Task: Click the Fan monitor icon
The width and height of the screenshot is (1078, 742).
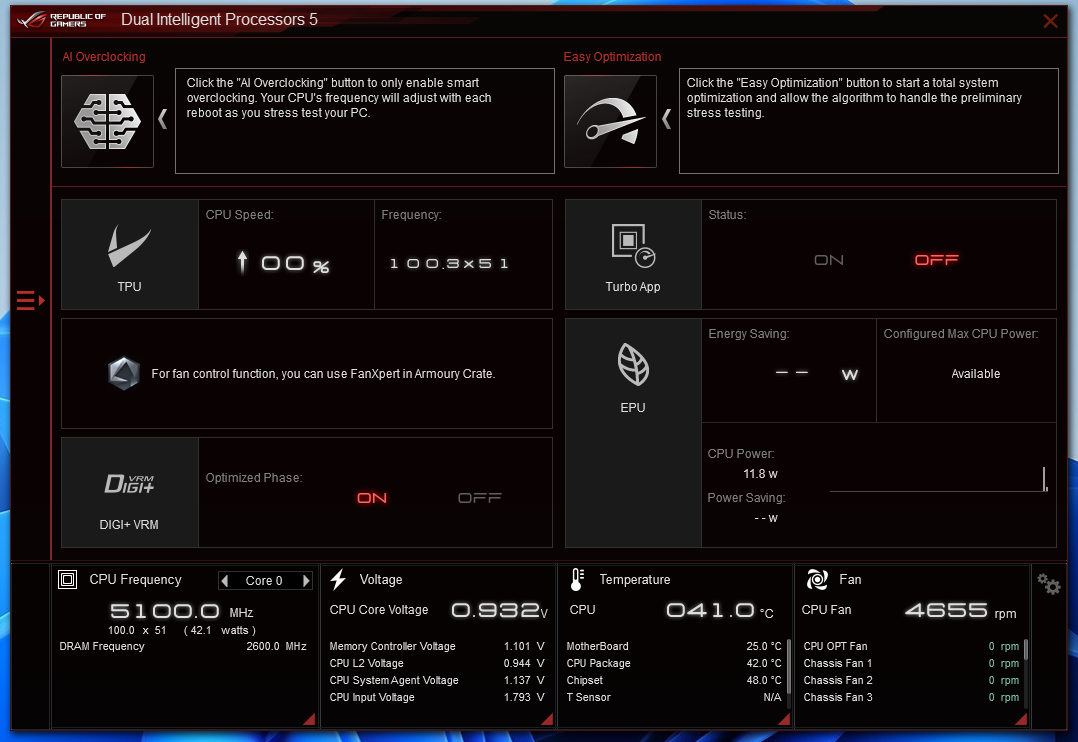Action: point(817,580)
